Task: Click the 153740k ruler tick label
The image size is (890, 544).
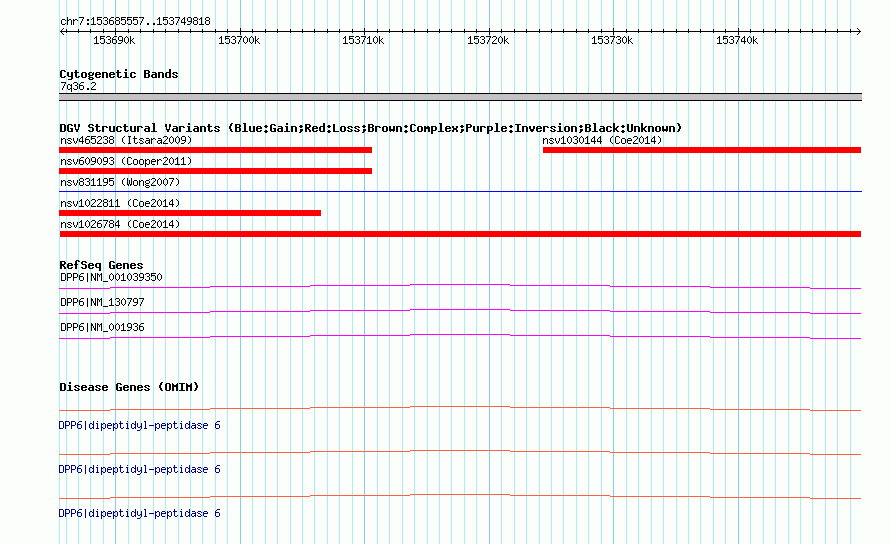Action: click(x=737, y=40)
